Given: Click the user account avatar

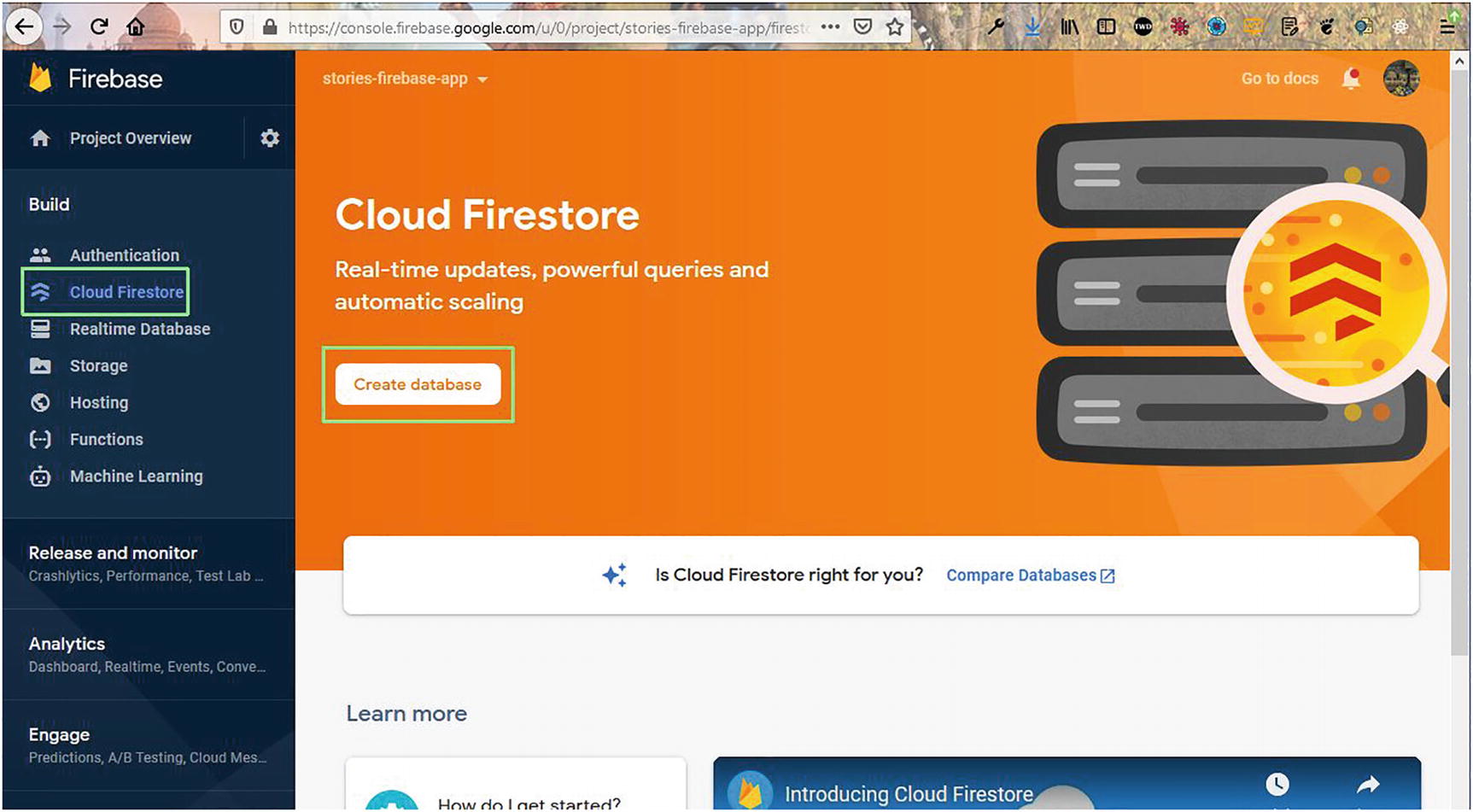Looking at the screenshot, I should 1400,79.
